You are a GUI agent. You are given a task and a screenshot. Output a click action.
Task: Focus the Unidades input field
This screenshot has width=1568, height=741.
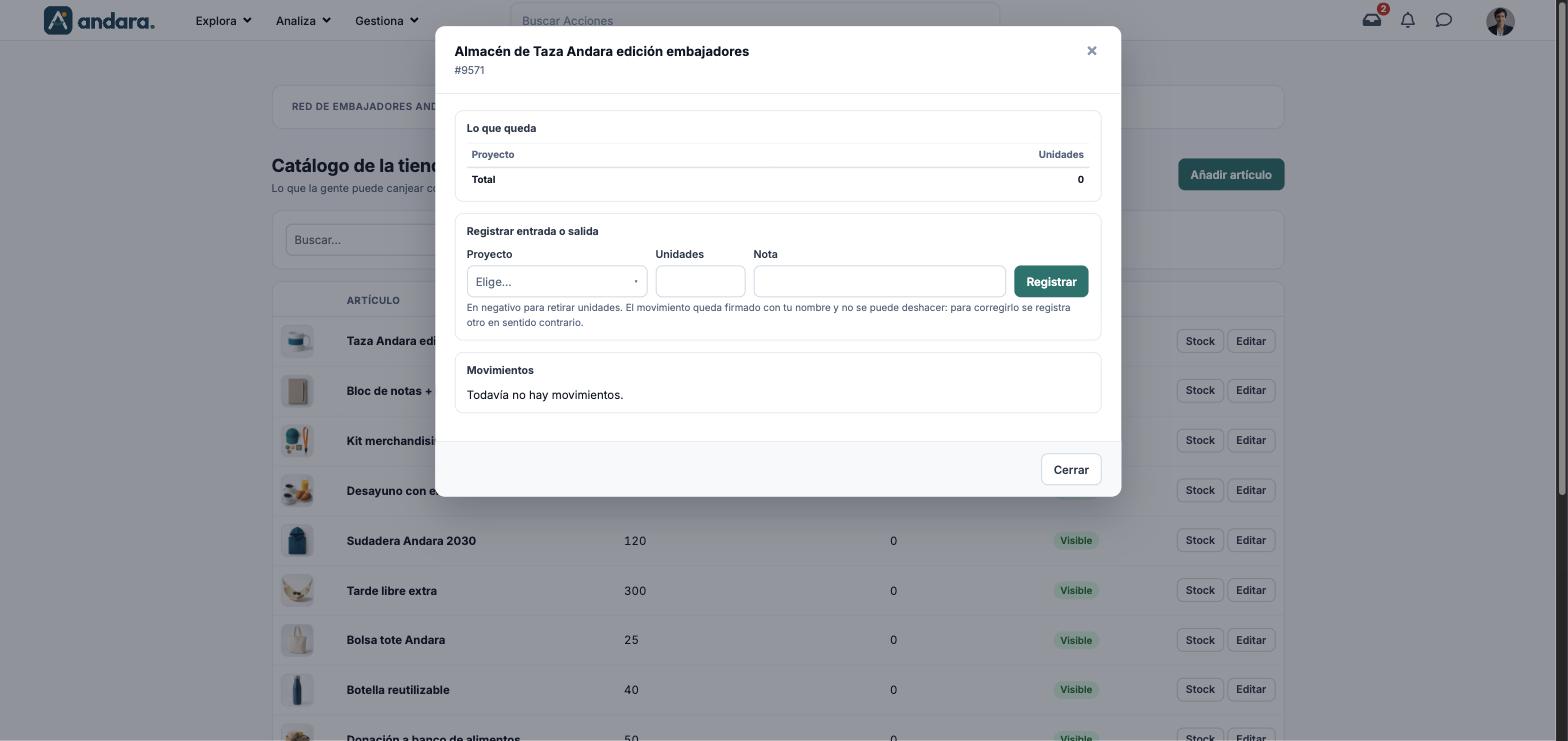(x=700, y=282)
